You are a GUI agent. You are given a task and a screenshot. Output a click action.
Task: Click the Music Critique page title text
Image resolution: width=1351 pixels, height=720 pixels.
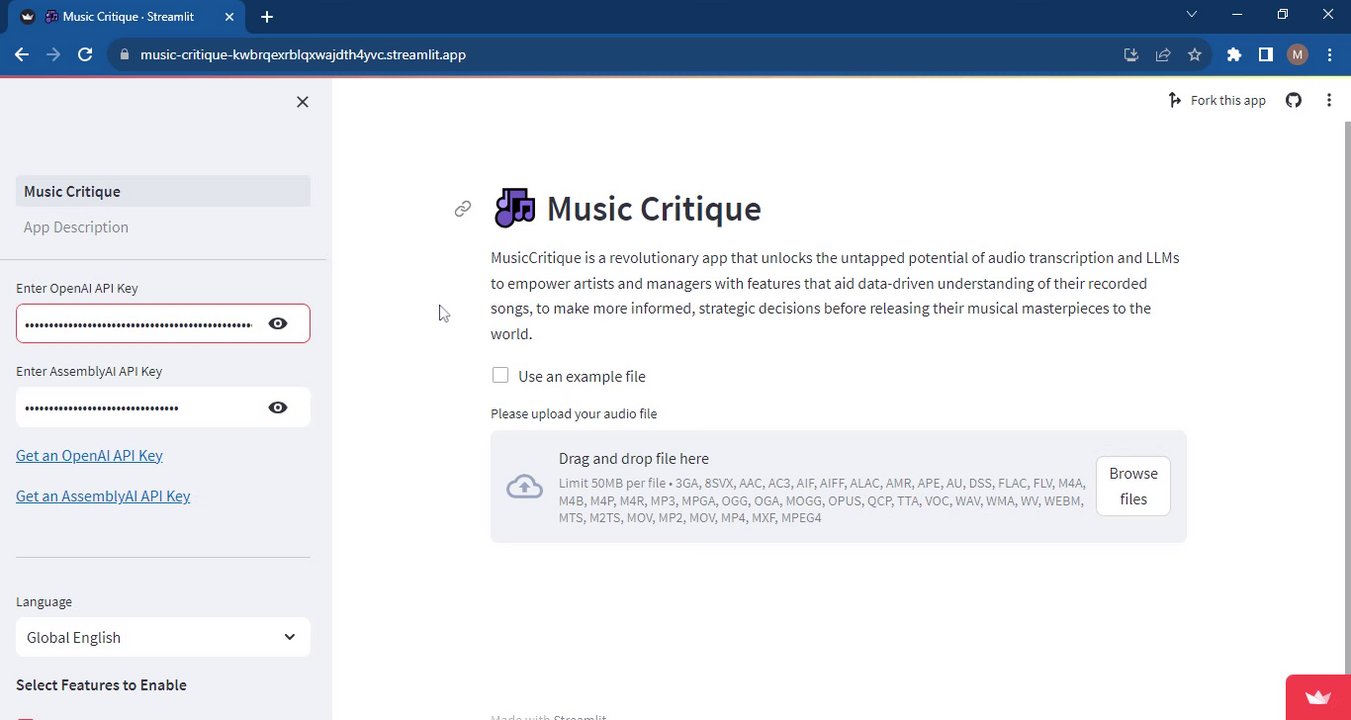click(x=654, y=209)
